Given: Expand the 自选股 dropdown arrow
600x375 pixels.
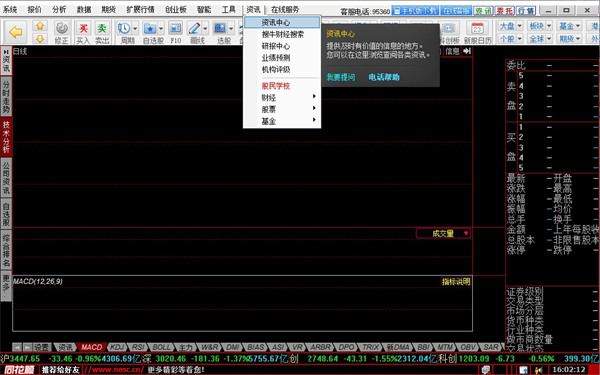Looking at the screenshot, I should coord(161,28).
